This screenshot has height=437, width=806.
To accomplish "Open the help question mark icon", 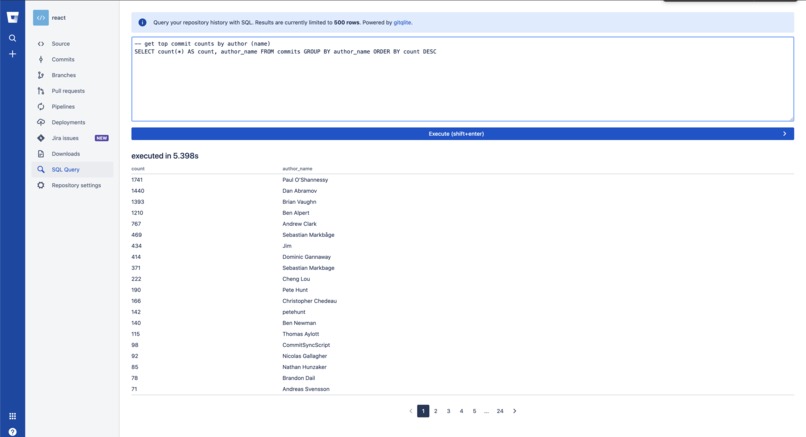I will pos(12,432).
